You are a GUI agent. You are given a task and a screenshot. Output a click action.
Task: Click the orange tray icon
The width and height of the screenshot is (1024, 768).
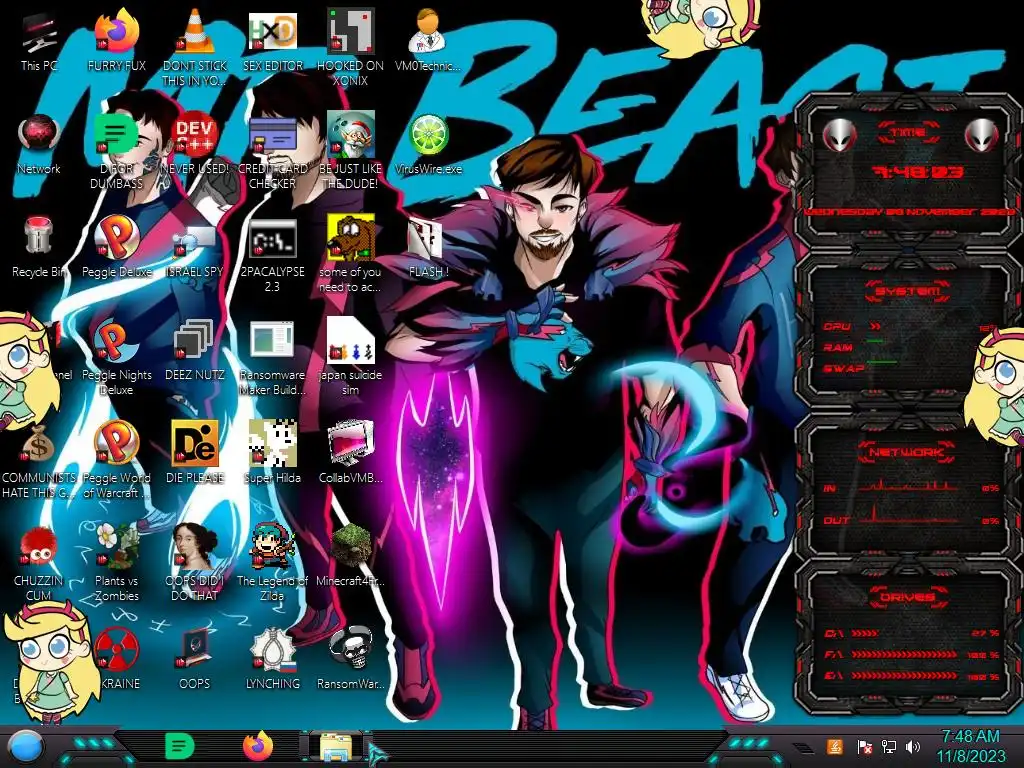835,746
